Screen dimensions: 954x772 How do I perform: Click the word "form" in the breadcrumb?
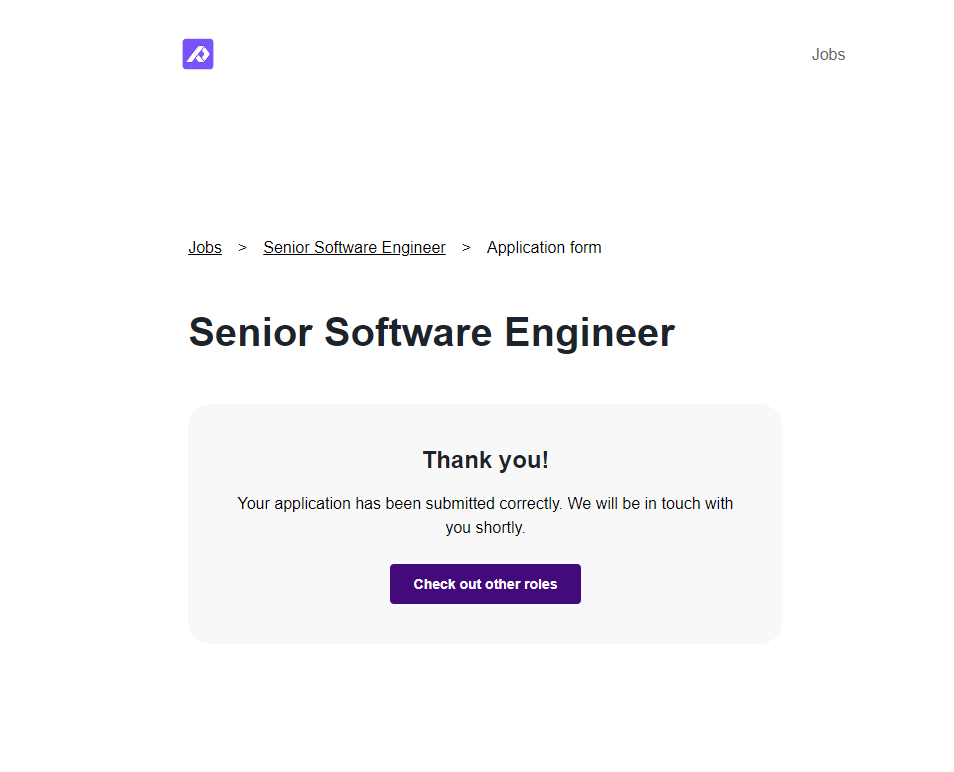[583, 248]
